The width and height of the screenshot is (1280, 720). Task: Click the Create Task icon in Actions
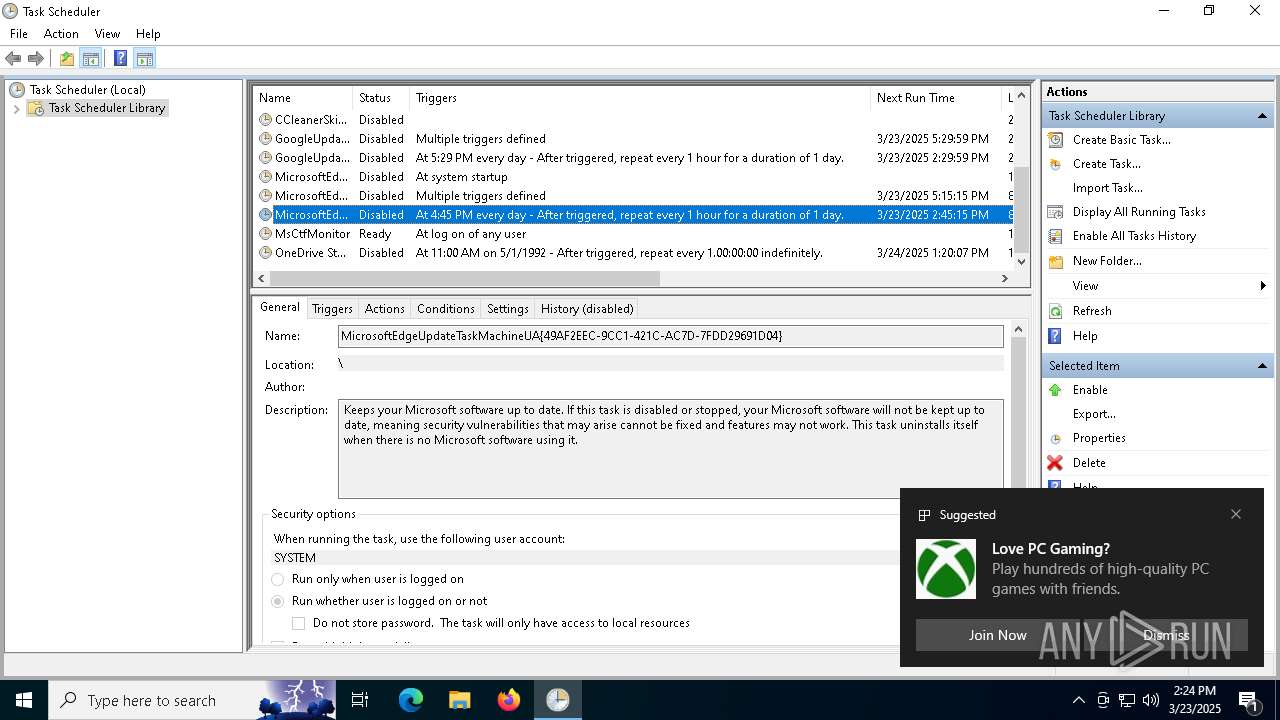point(1055,164)
